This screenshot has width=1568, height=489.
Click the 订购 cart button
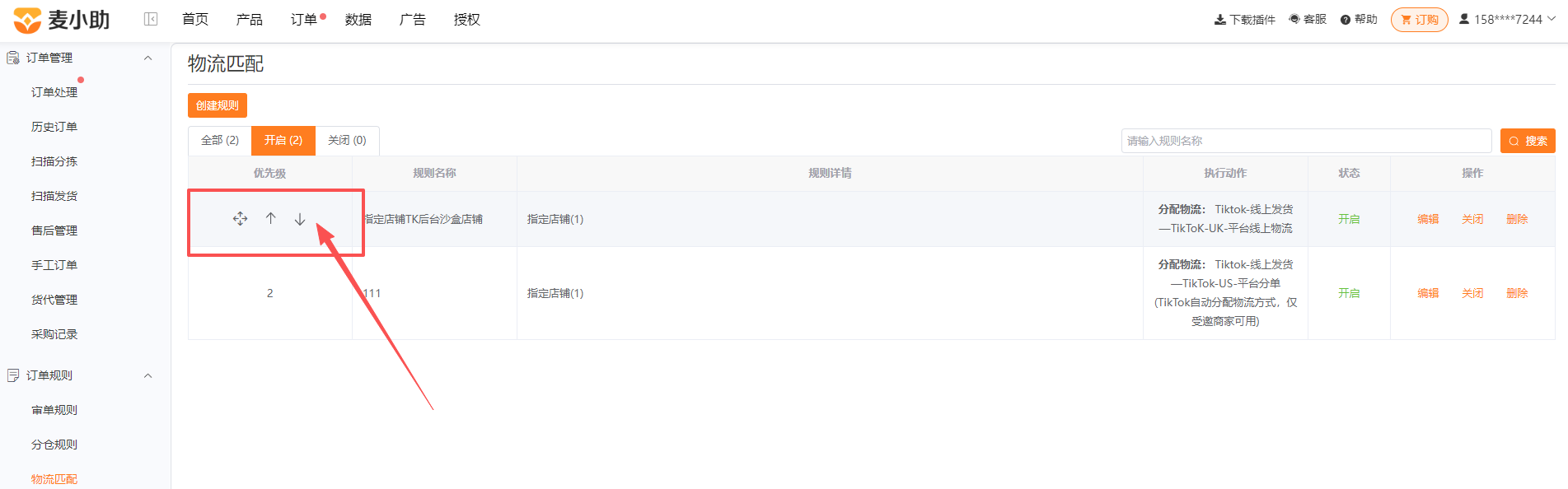[x=1420, y=20]
